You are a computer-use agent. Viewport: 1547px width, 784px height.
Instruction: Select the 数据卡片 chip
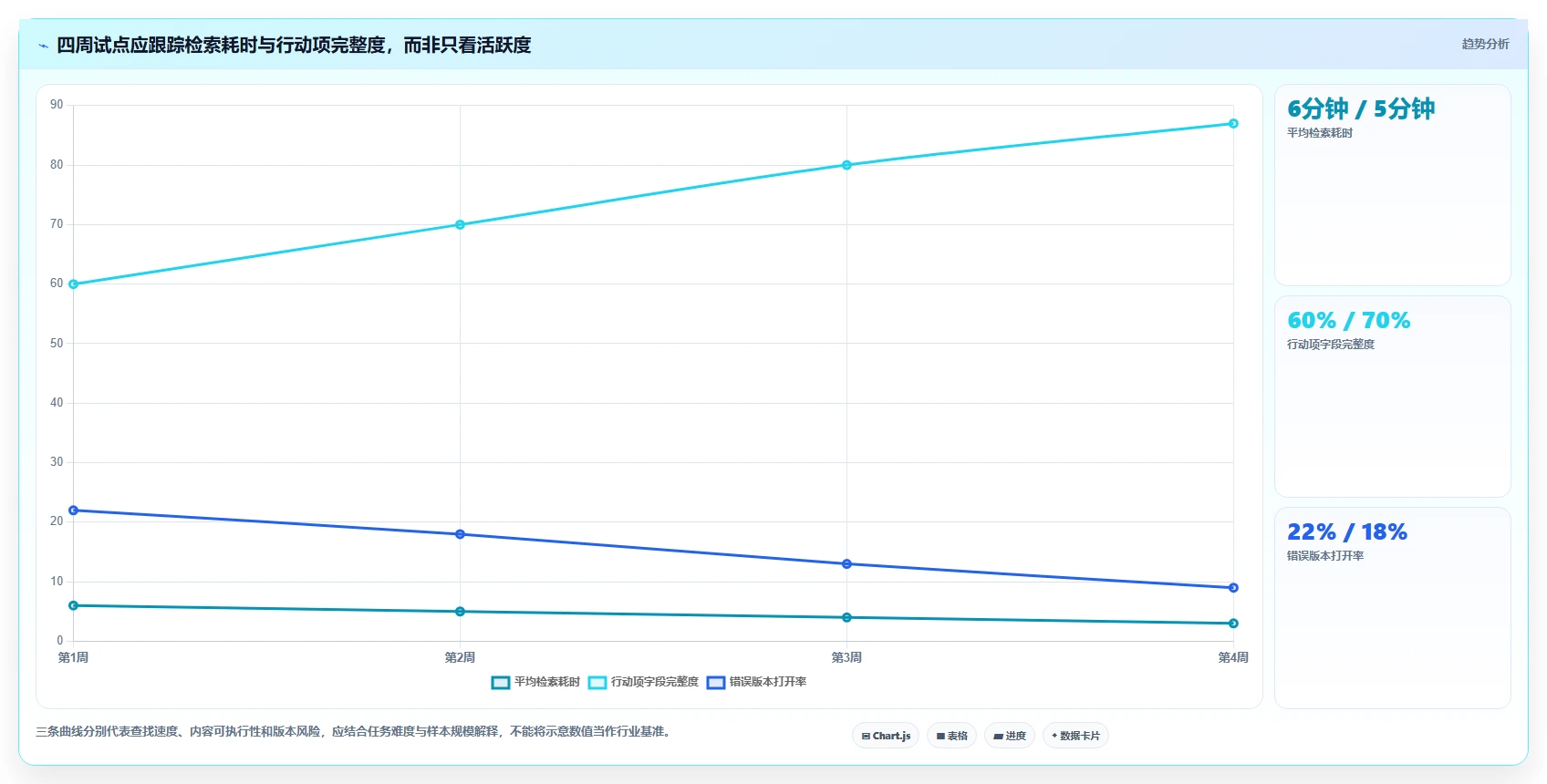point(1075,736)
